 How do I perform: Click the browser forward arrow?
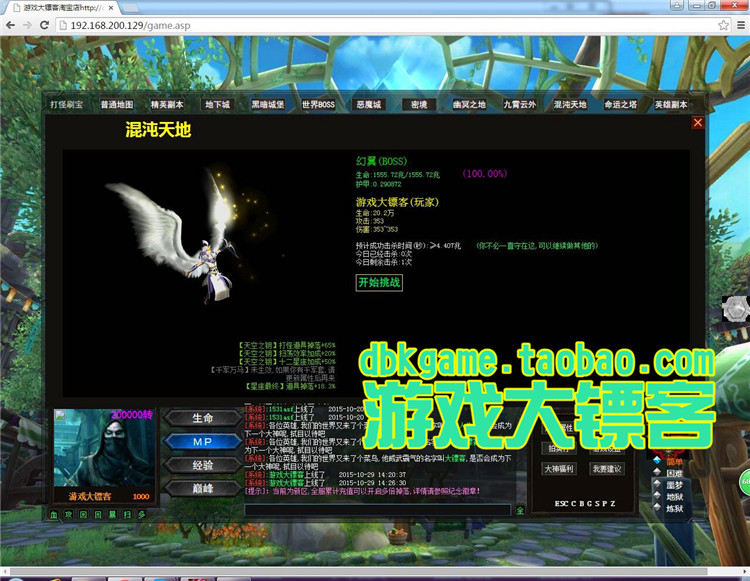(27, 25)
